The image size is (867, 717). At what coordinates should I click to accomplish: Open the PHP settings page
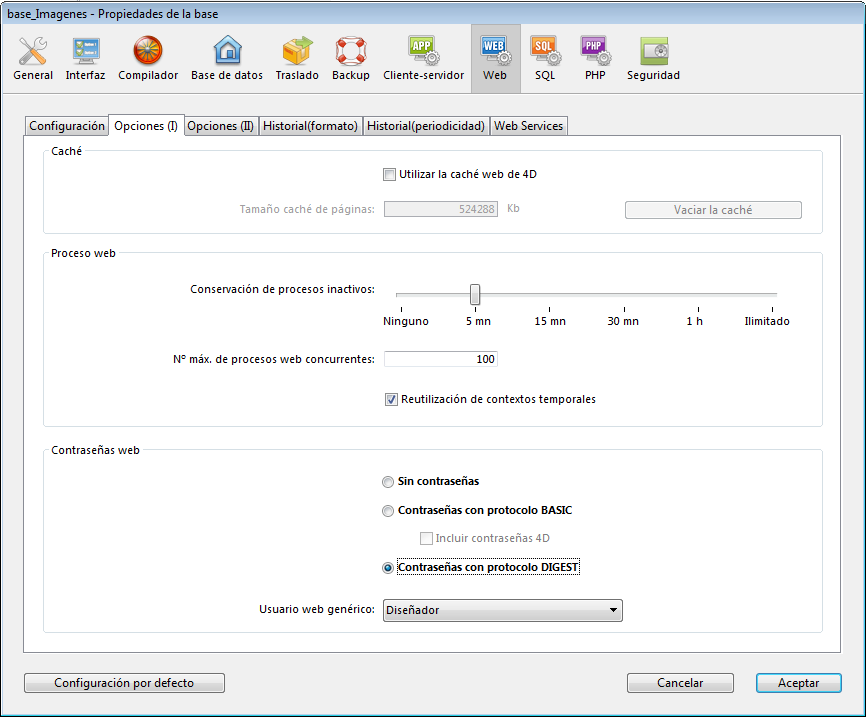pos(595,58)
